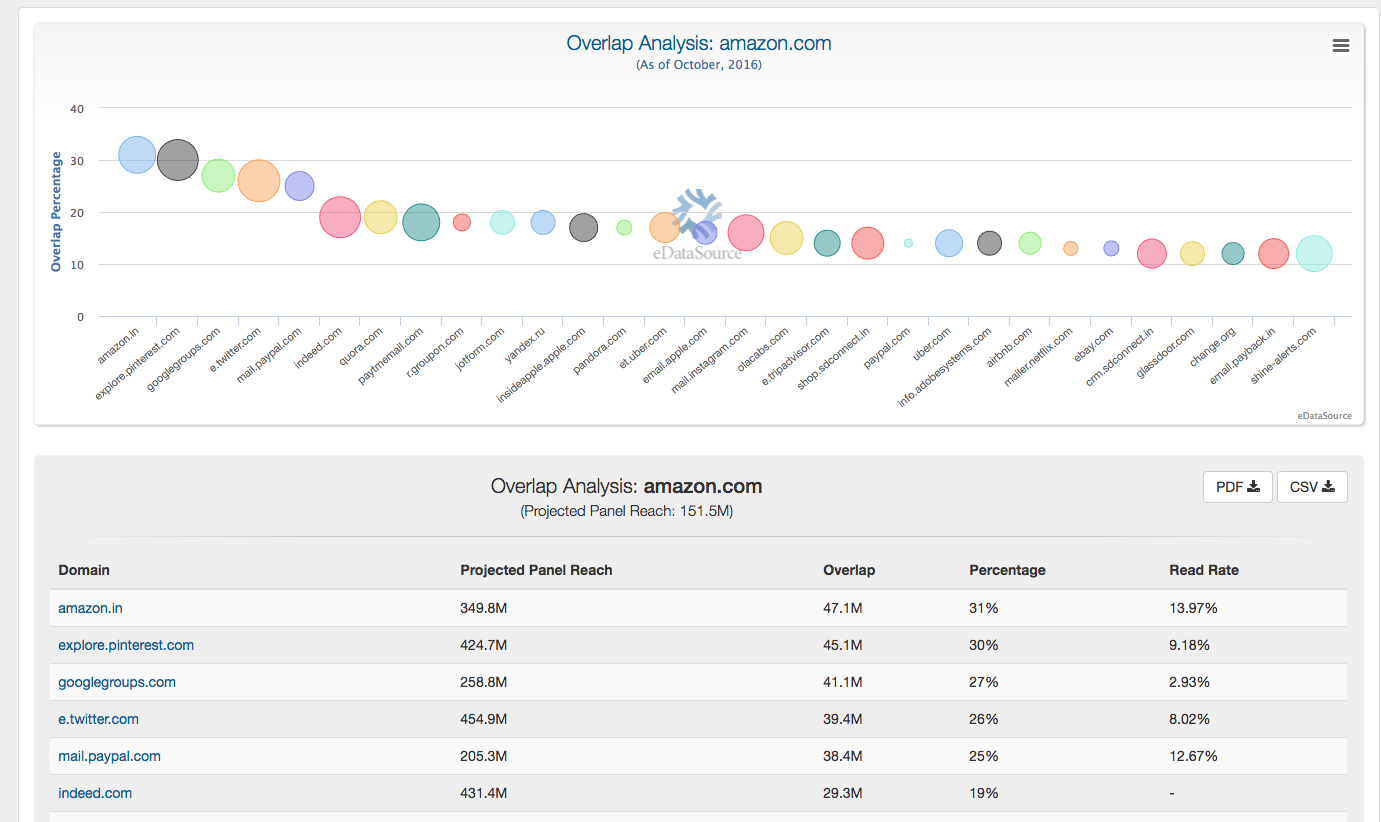This screenshot has height=822, width=1381.
Task: Click the 13.97% read rate cell
Action: point(1193,608)
